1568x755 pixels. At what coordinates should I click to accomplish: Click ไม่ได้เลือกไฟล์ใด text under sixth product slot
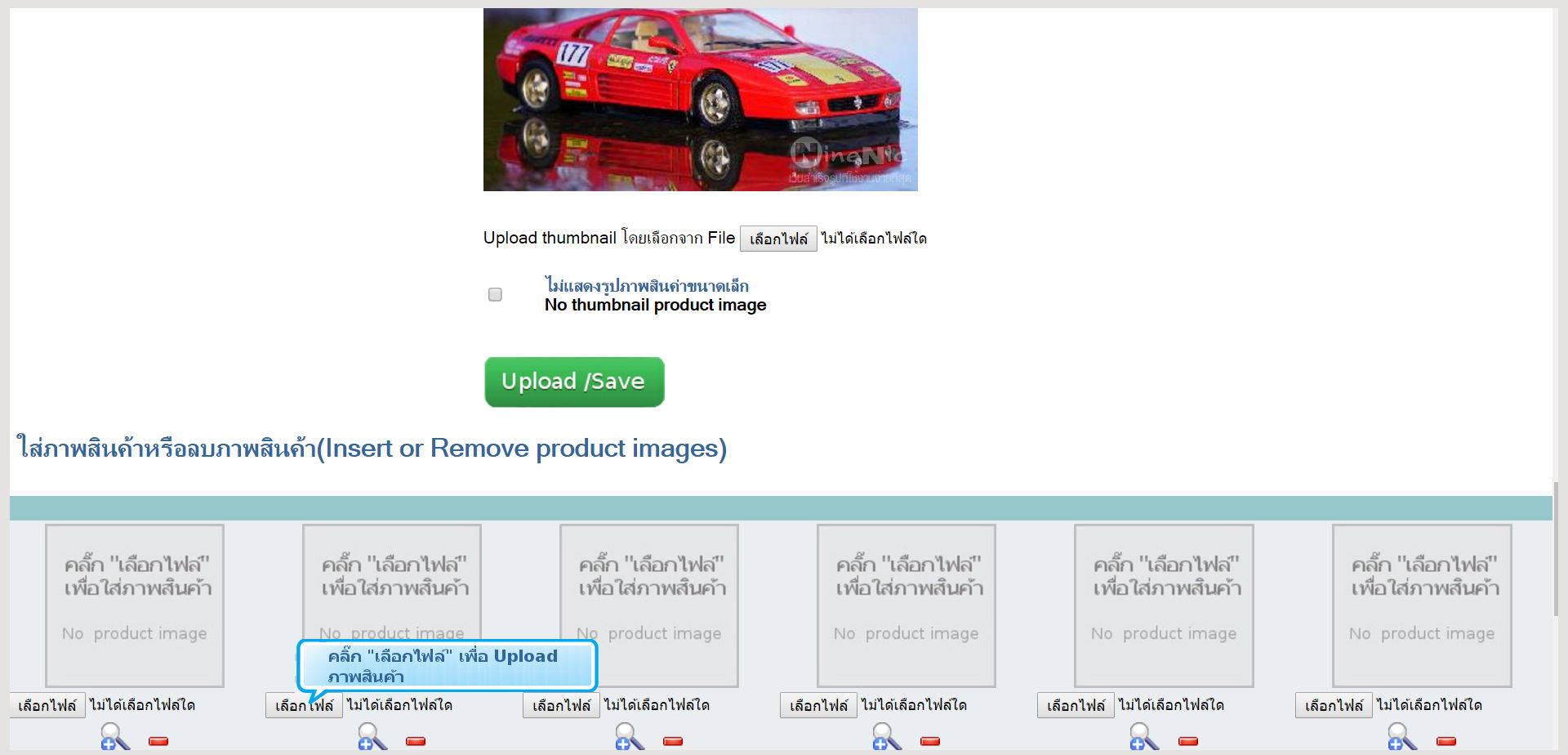coord(1429,704)
